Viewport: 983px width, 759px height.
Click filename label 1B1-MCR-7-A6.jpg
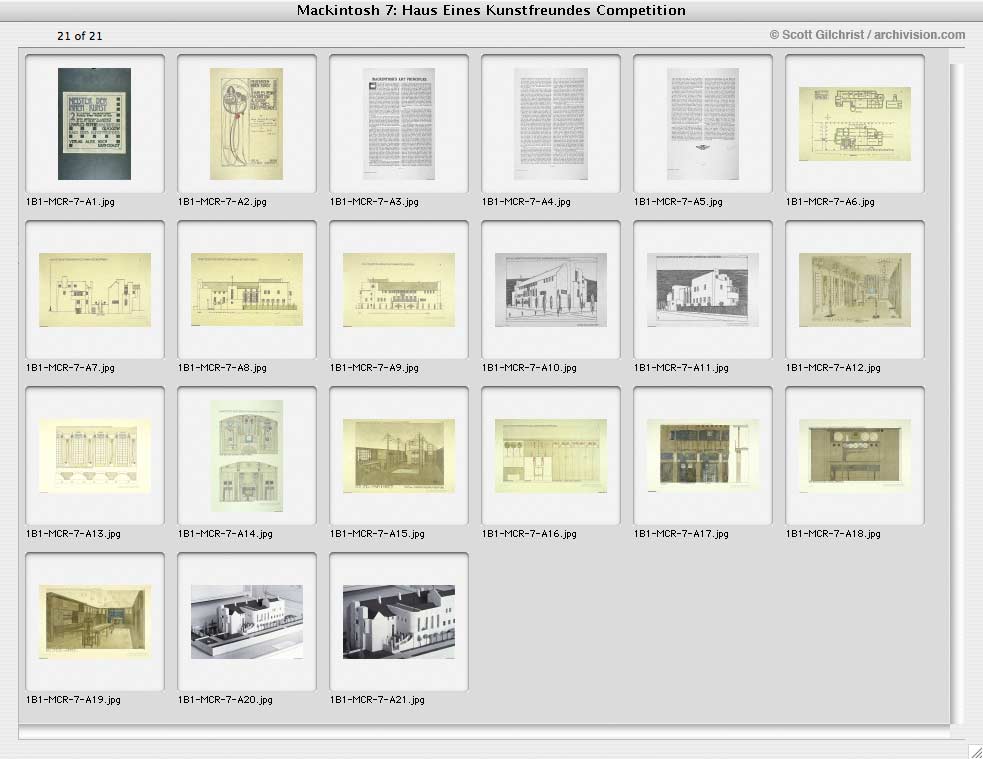click(831, 202)
